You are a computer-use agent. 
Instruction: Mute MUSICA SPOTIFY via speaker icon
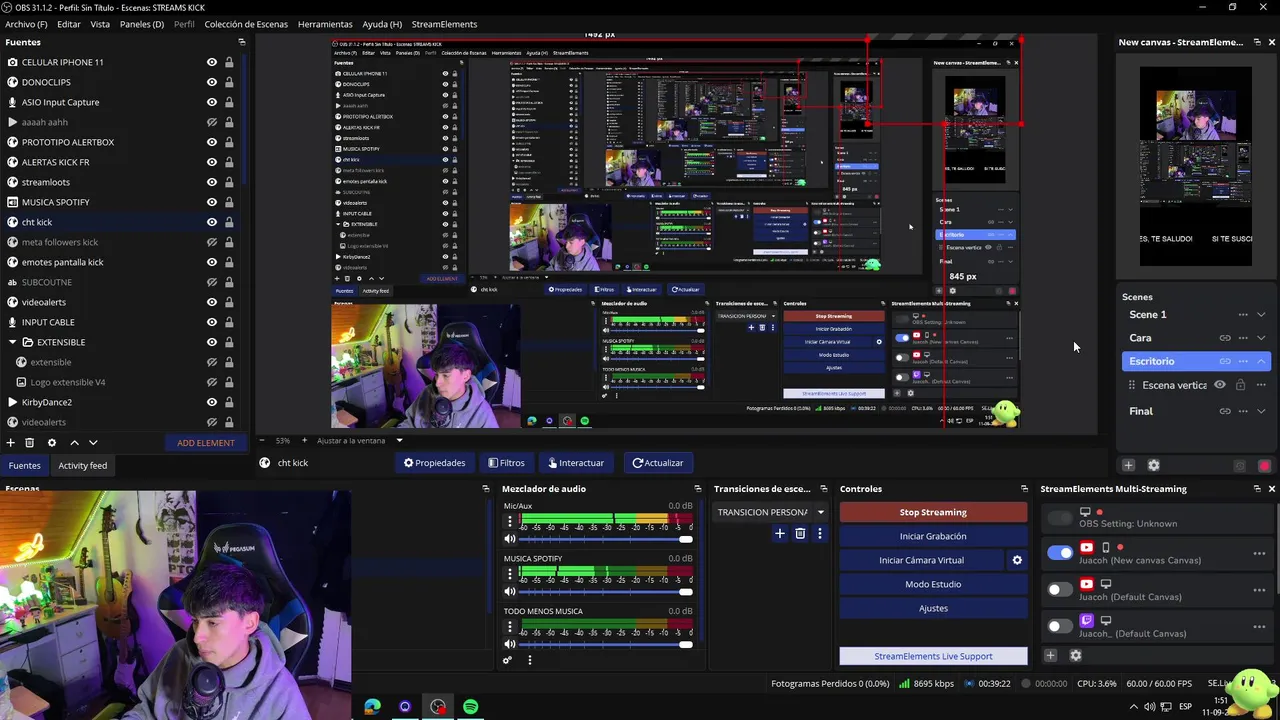point(510,592)
